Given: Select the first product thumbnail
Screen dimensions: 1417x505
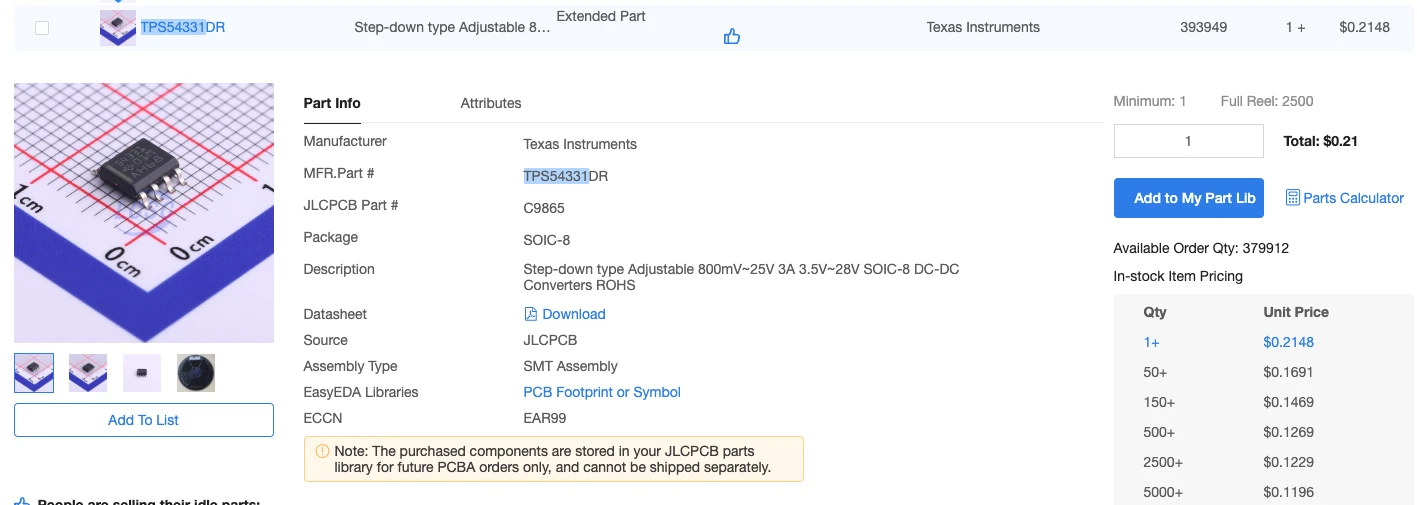Looking at the screenshot, I should click(34, 373).
